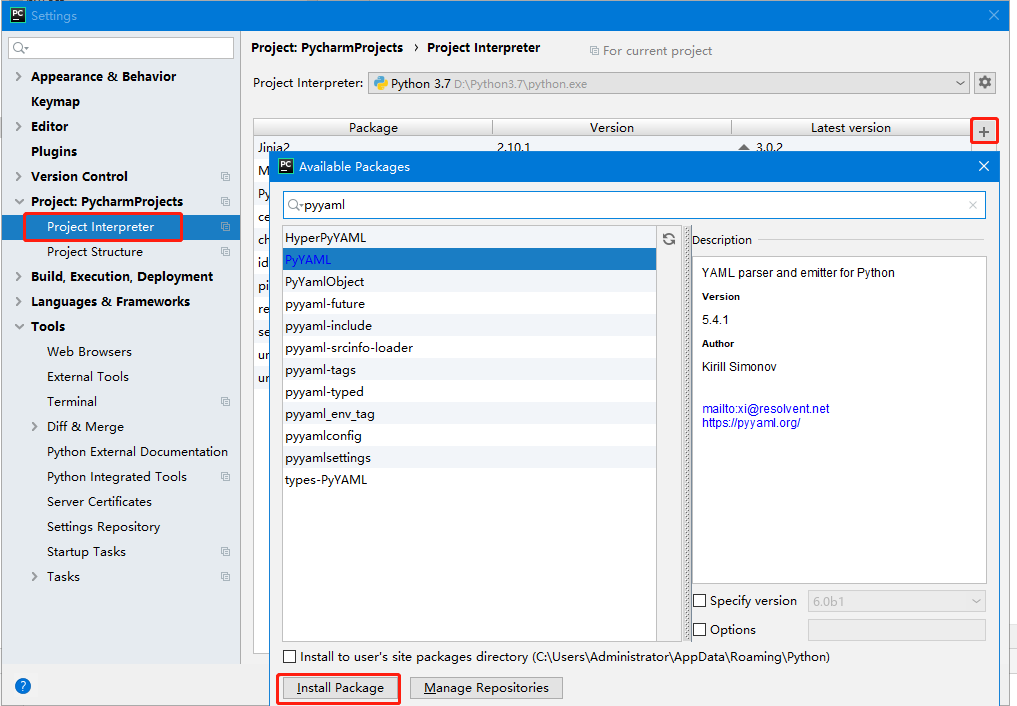Click the add package plus icon
Image resolution: width=1017 pixels, height=706 pixels.
(984, 132)
